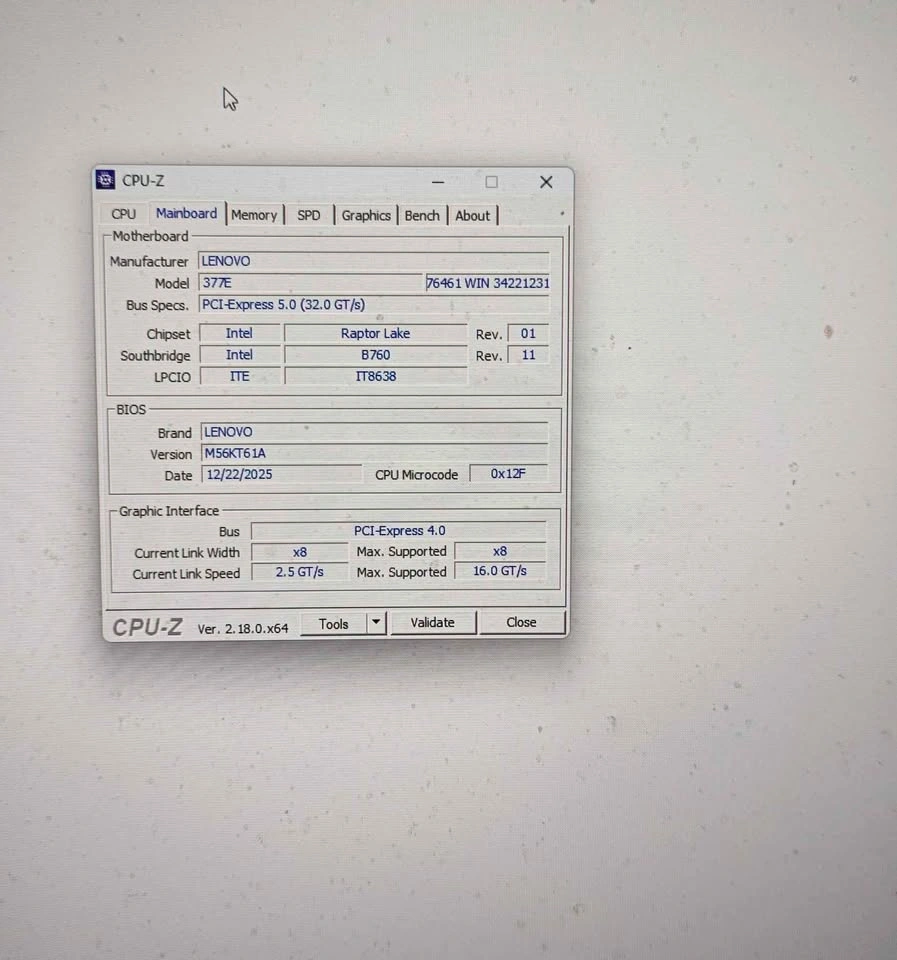Click the 'IT8638' LPCIO value
The image size is (897, 960).
pos(375,376)
